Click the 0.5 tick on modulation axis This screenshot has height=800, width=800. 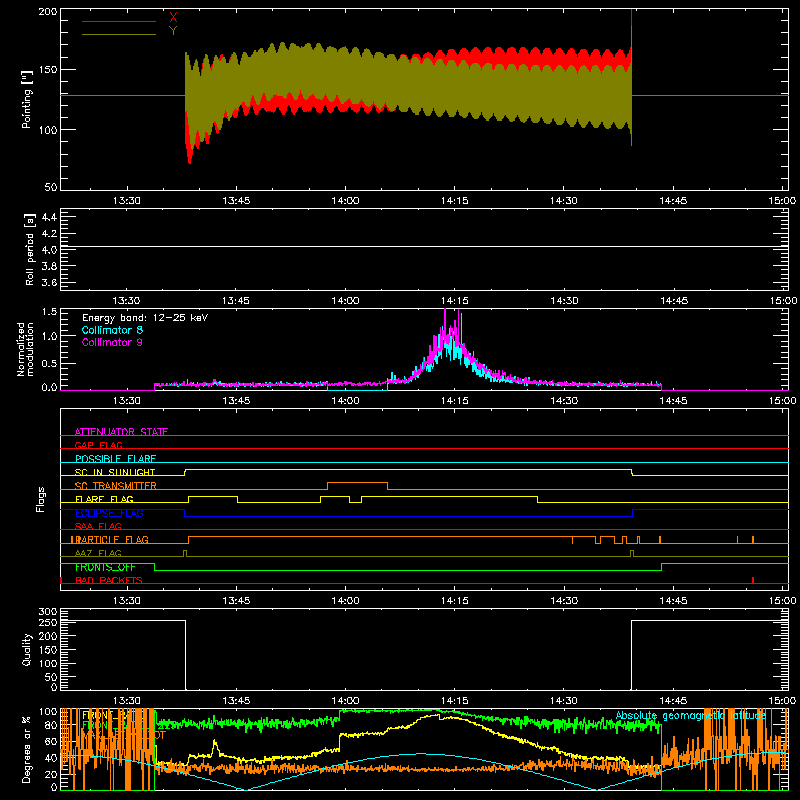click(x=49, y=364)
